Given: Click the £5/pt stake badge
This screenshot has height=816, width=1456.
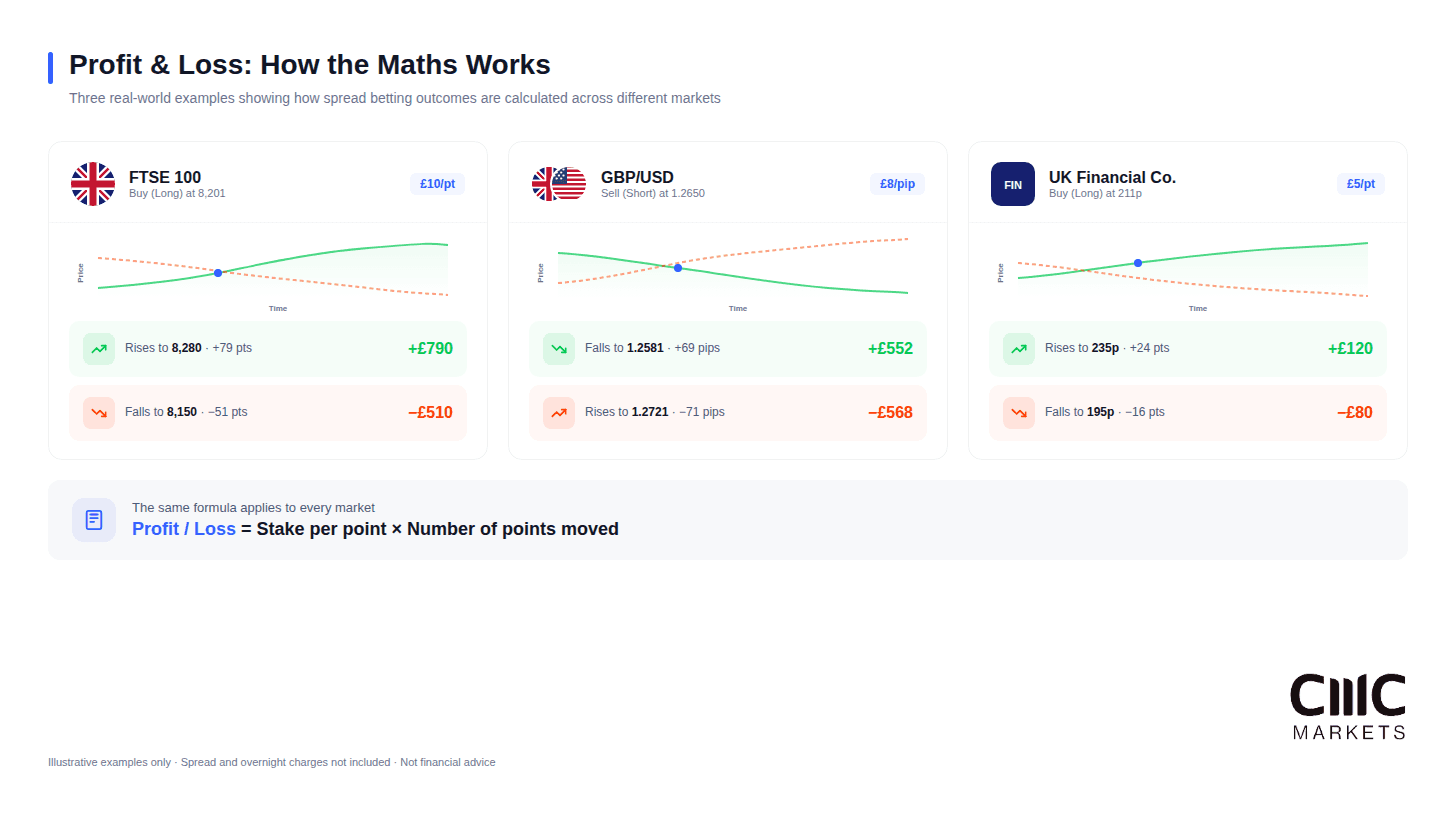Looking at the screenshot, I should pyautogui.click(x=1360, y=184).
